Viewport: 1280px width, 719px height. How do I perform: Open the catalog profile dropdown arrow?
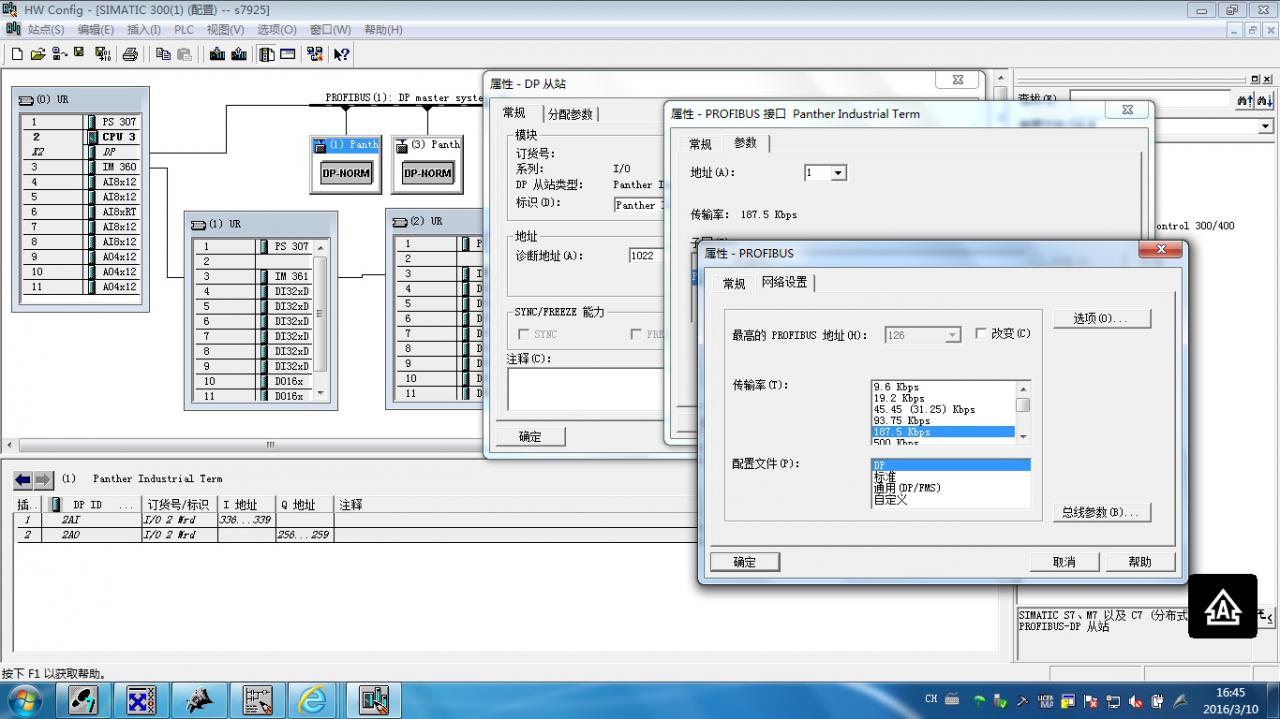click(x=1265, y=127)
